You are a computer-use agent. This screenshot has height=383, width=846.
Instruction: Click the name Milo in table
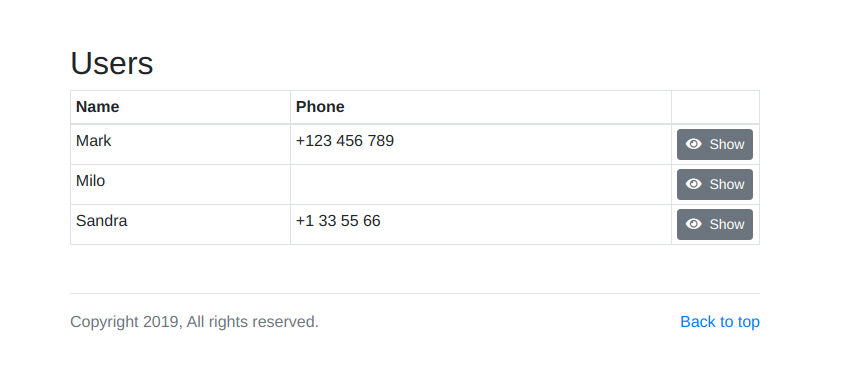[x=91, y=181]
